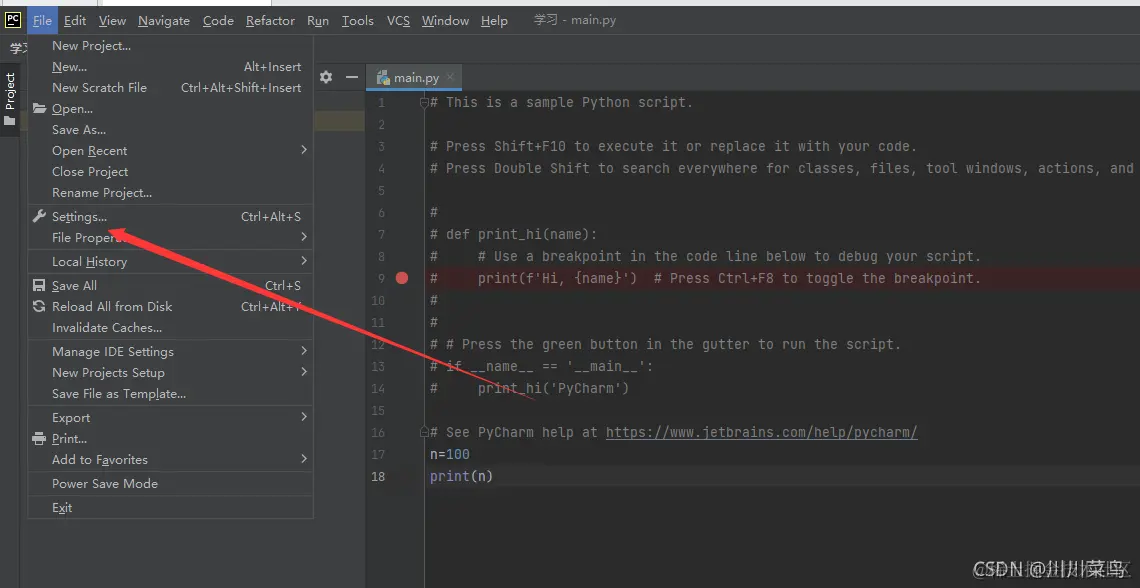1140x588 pixels.
Task: Open the Help menu
Action: (494, 20)
